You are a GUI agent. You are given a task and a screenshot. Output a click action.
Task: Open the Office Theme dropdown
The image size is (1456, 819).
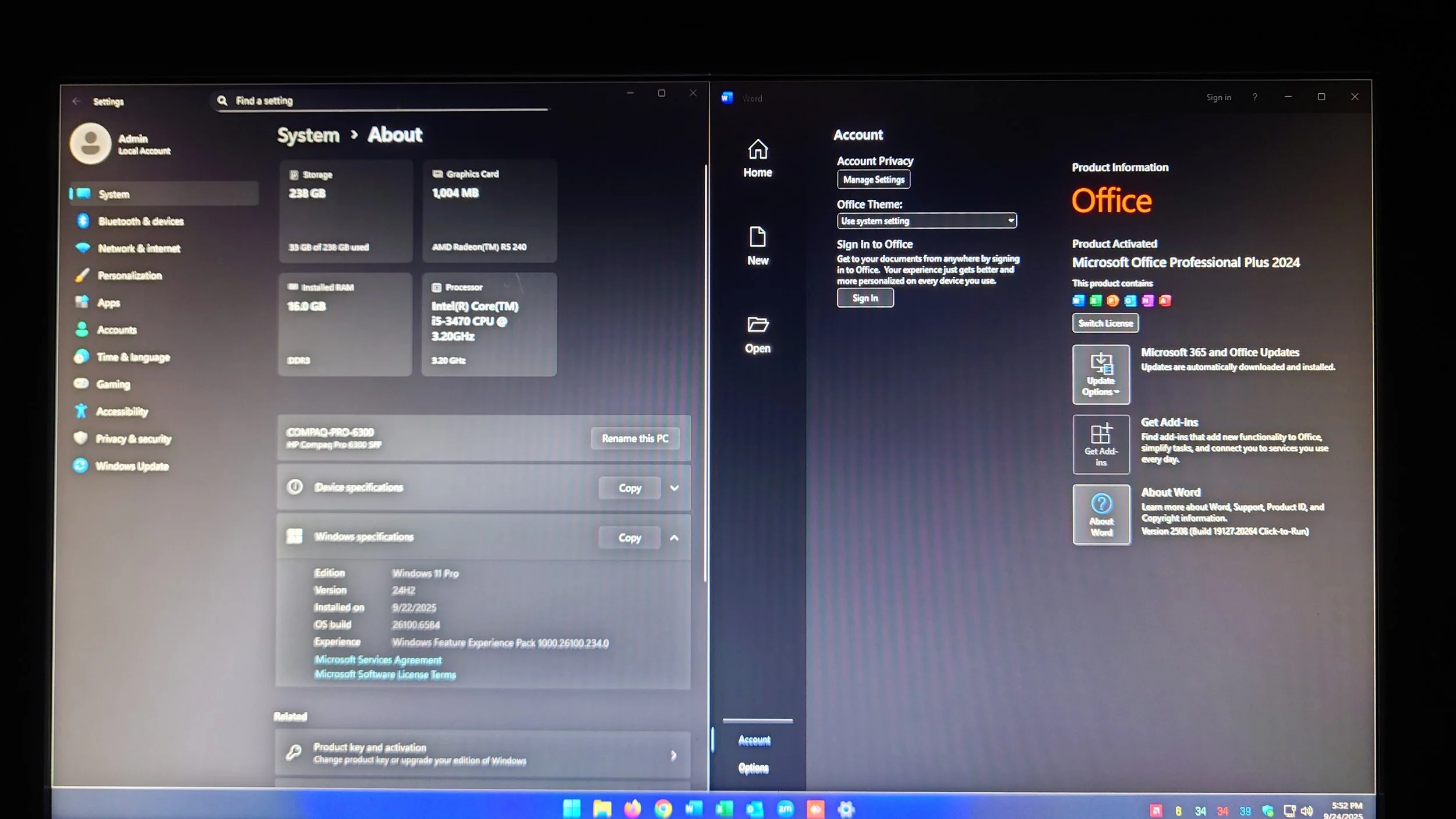tap(926, 221)
